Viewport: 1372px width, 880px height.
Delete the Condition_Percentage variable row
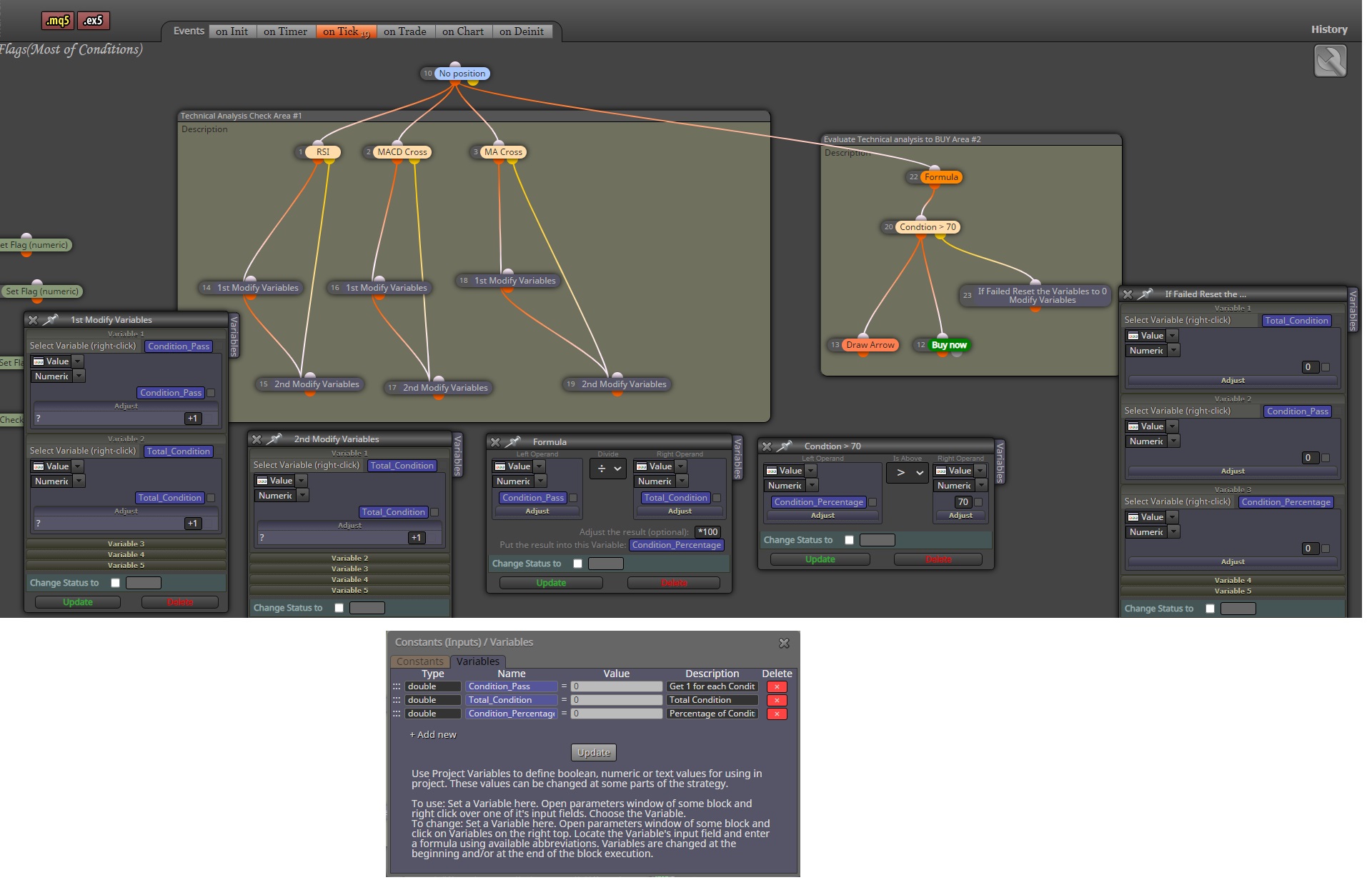click(777, 714)
